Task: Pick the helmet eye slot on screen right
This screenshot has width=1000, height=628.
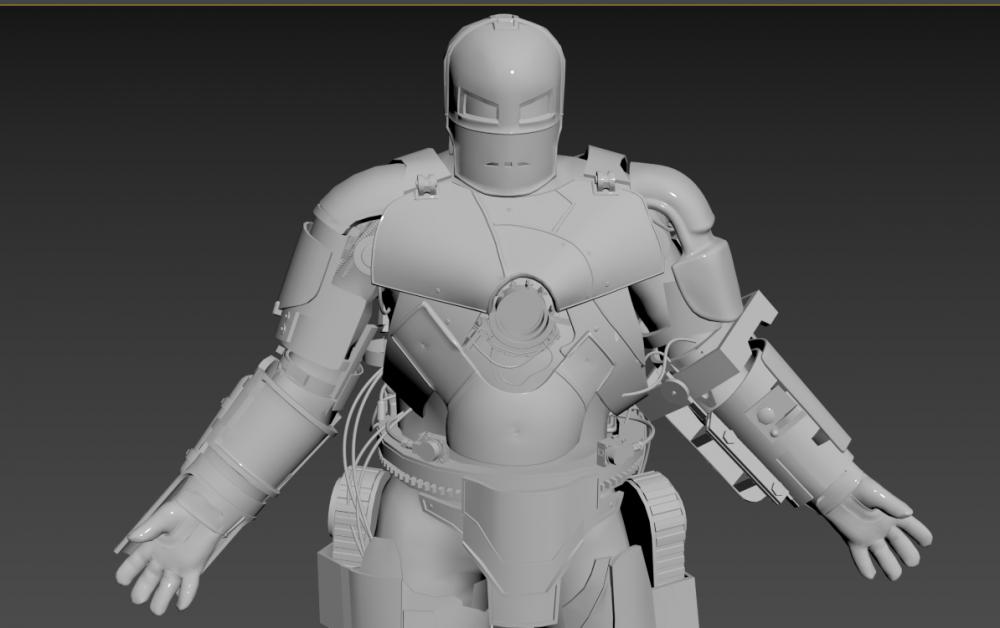Action: pyautogui.click(x=535, y=102)
